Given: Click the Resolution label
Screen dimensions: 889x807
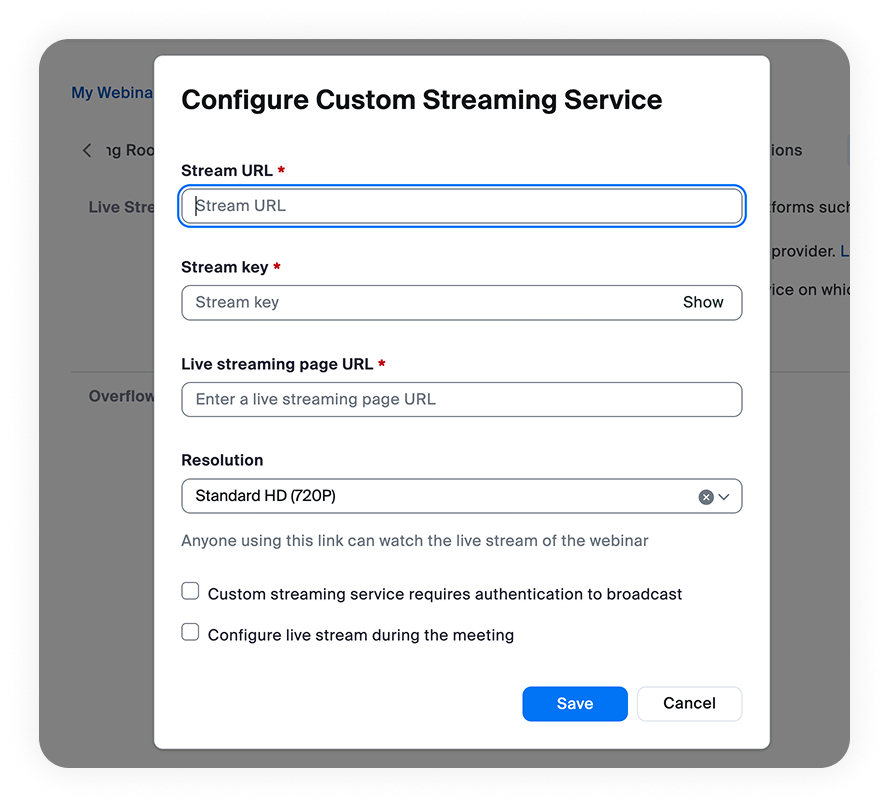Looking at the screenshot, I should coord(222,460).
